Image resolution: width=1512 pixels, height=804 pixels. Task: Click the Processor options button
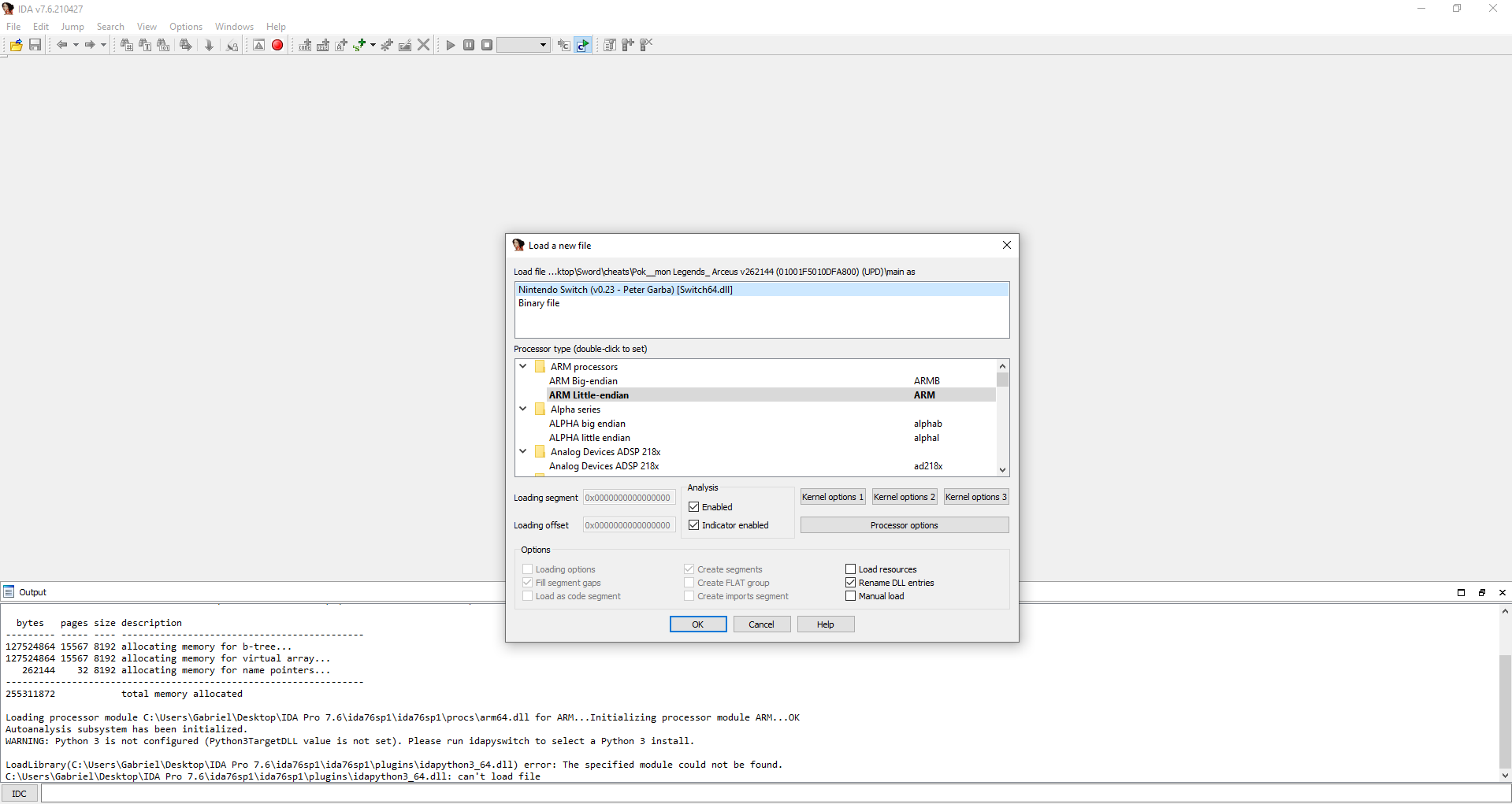[905, 525]
